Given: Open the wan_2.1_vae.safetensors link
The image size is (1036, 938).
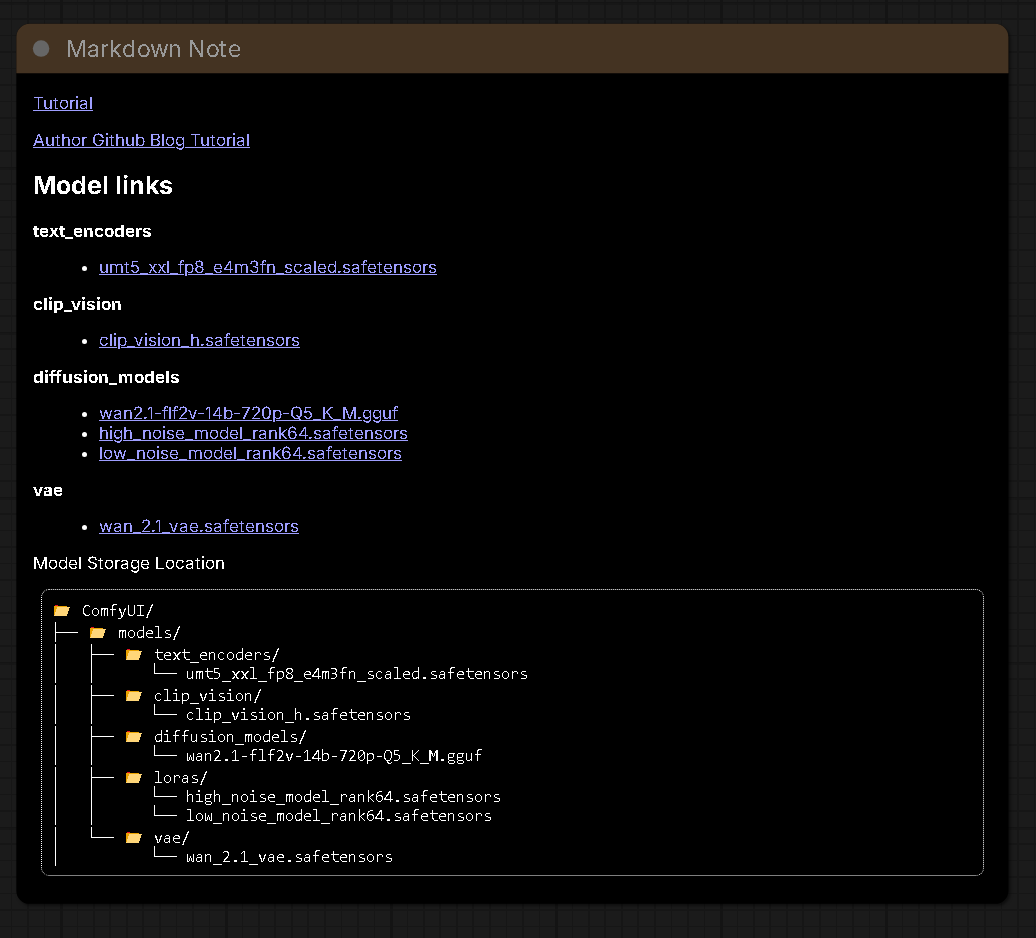Looking at the screenshot, I should [199, 526].
